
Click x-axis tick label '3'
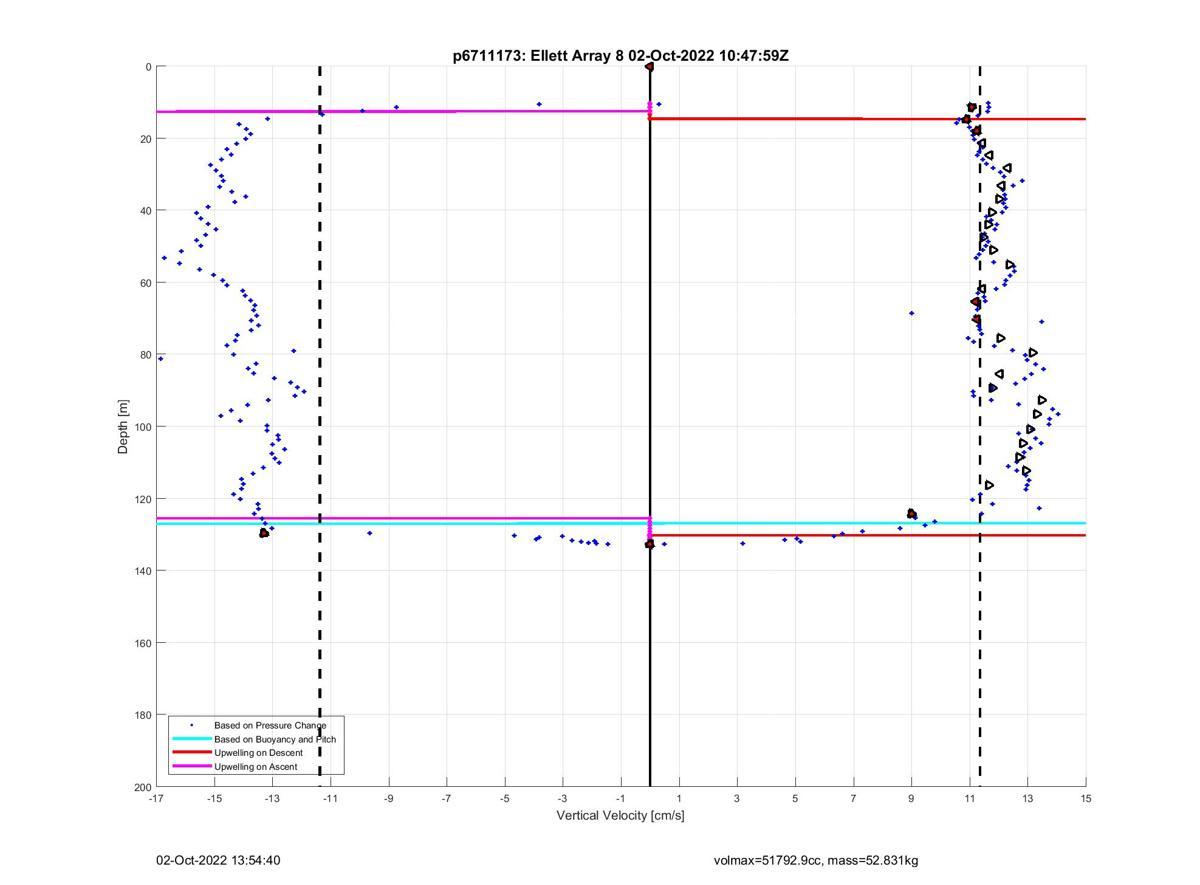[x=737, y=798]
